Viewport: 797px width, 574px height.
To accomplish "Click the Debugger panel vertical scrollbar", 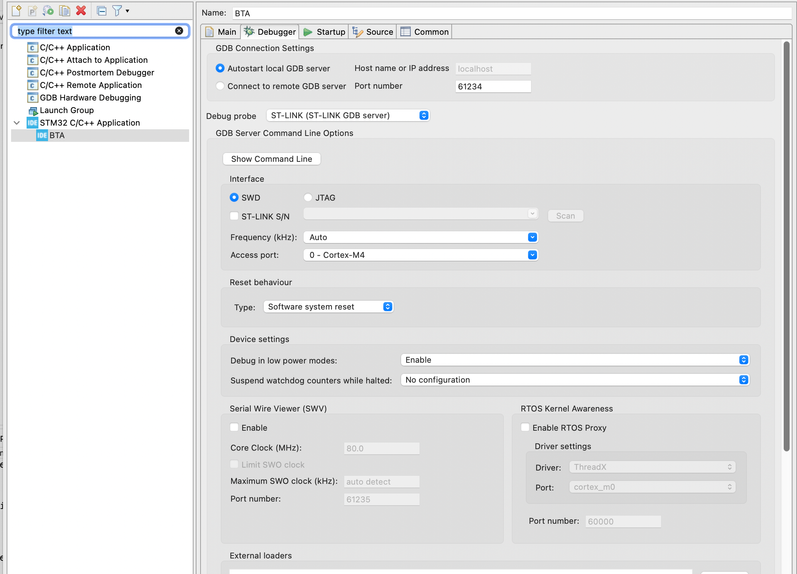I will tap(786, 247).
